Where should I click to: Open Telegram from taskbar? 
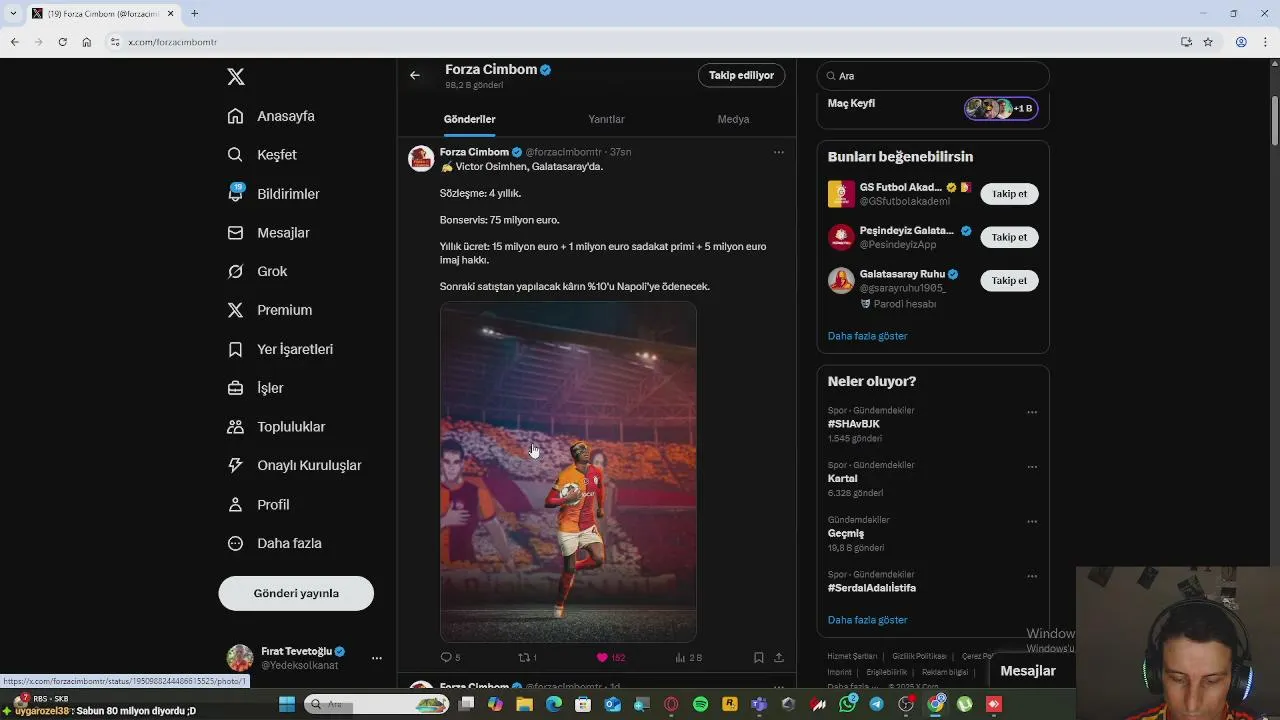click(x=876, y=704)
